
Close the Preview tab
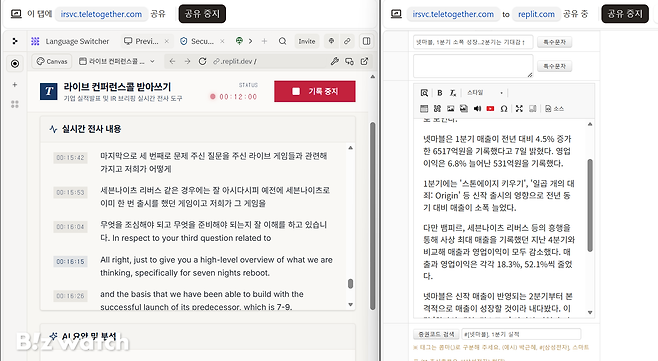coord(167,41)
